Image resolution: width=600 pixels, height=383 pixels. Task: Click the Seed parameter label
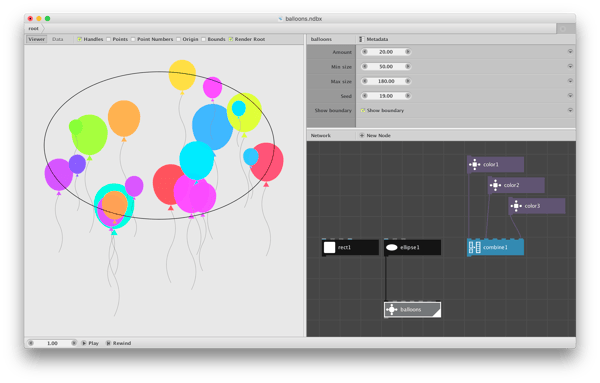[x=346, y=96]
